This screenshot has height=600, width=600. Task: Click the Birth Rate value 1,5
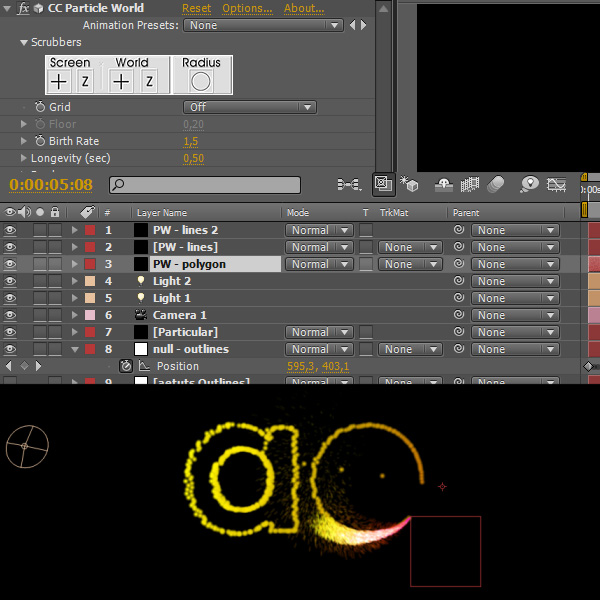191,141
